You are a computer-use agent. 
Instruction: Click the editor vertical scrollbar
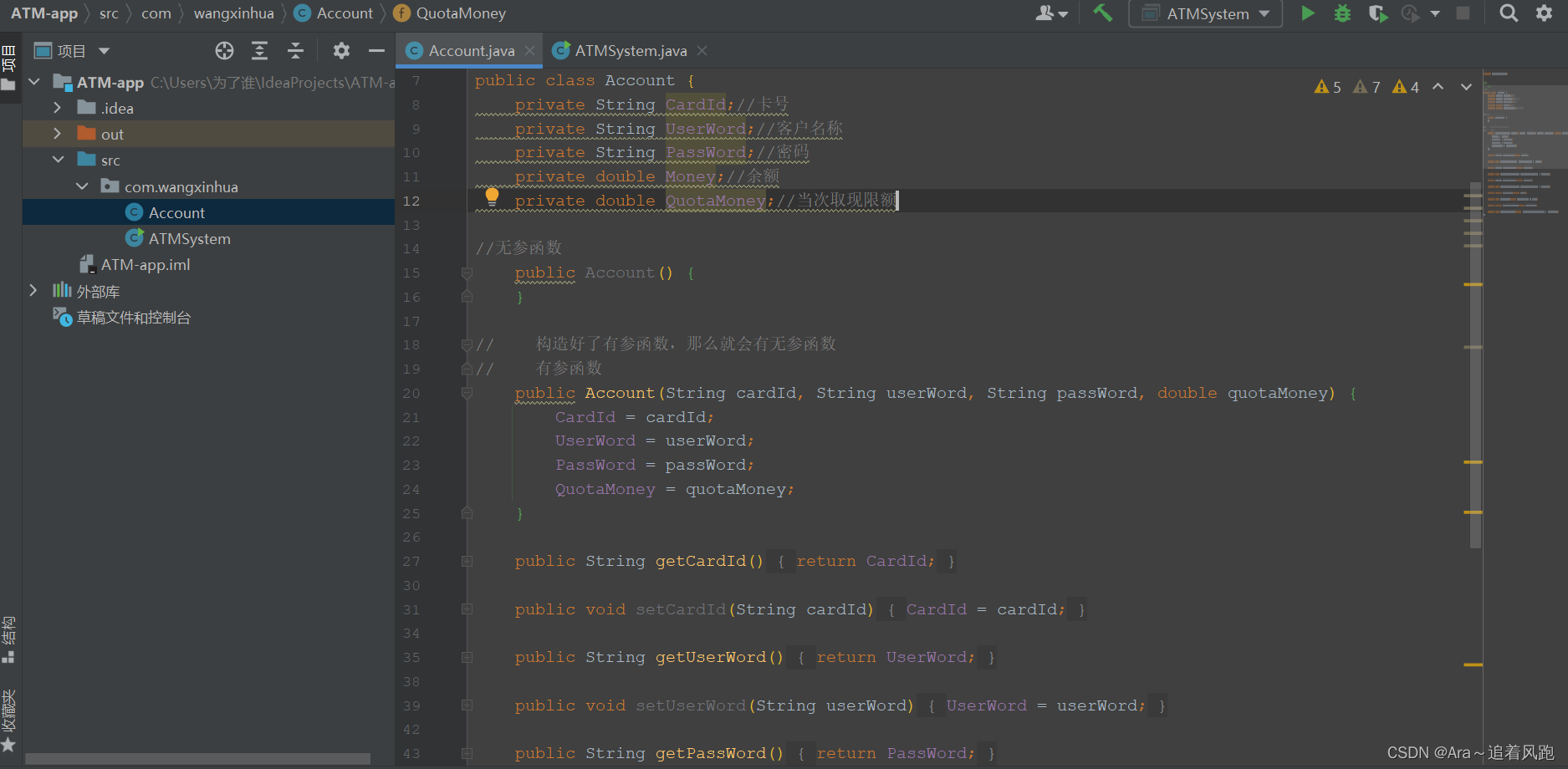pyautogui.click(x=1476, y=365)
